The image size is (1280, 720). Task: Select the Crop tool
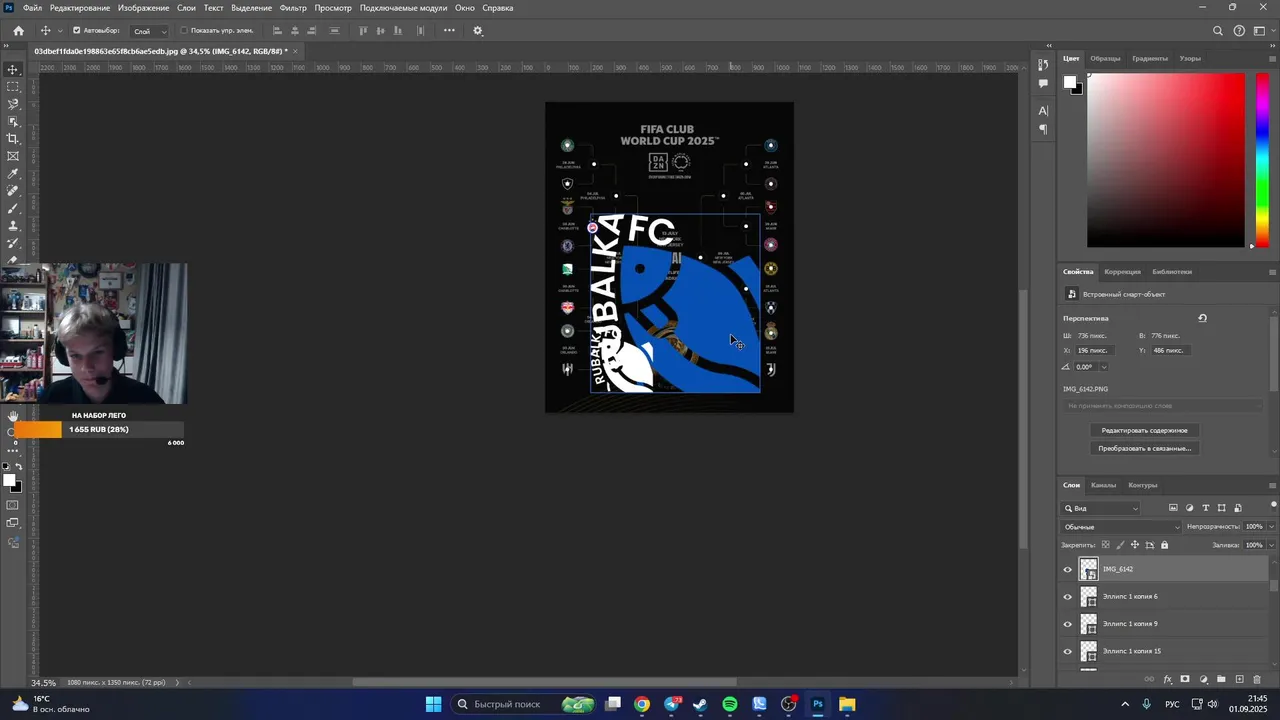[x=13, y=139]
